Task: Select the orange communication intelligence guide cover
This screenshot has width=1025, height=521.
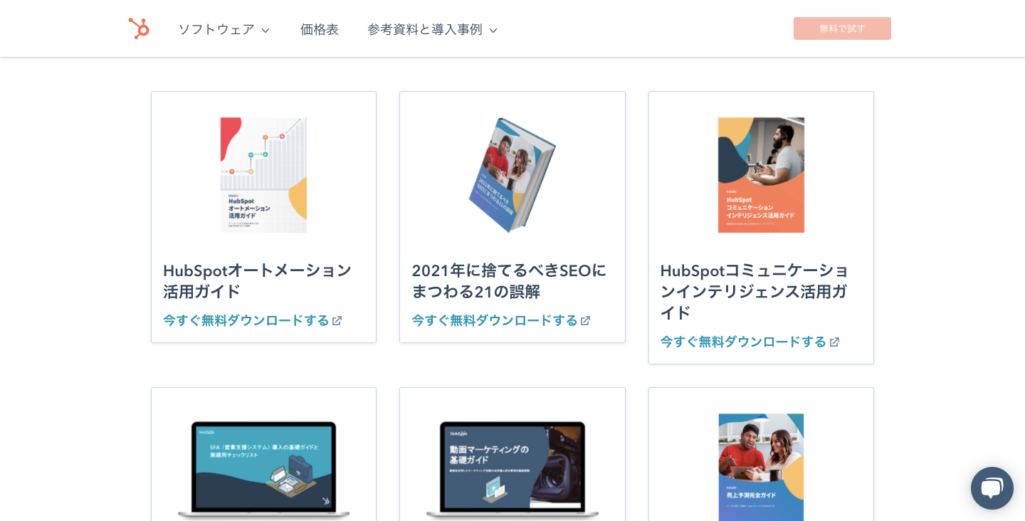Action: coord(761,175)
